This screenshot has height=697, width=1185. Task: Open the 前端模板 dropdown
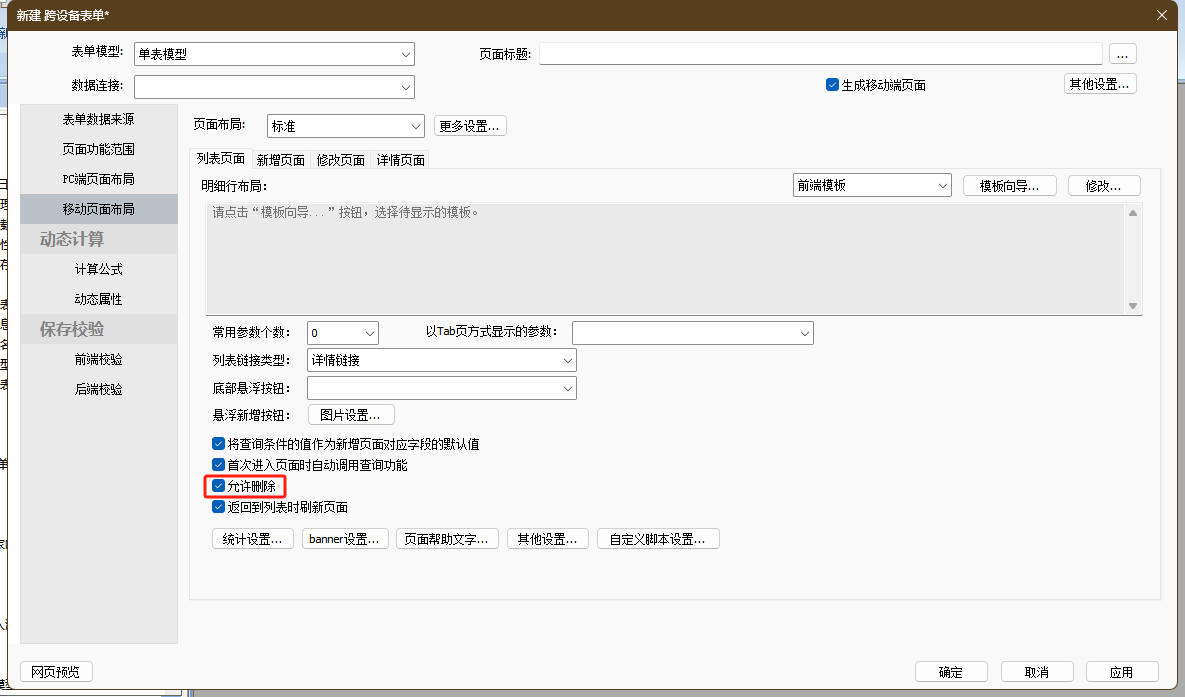pyautogui.click(x=943, y=185)
